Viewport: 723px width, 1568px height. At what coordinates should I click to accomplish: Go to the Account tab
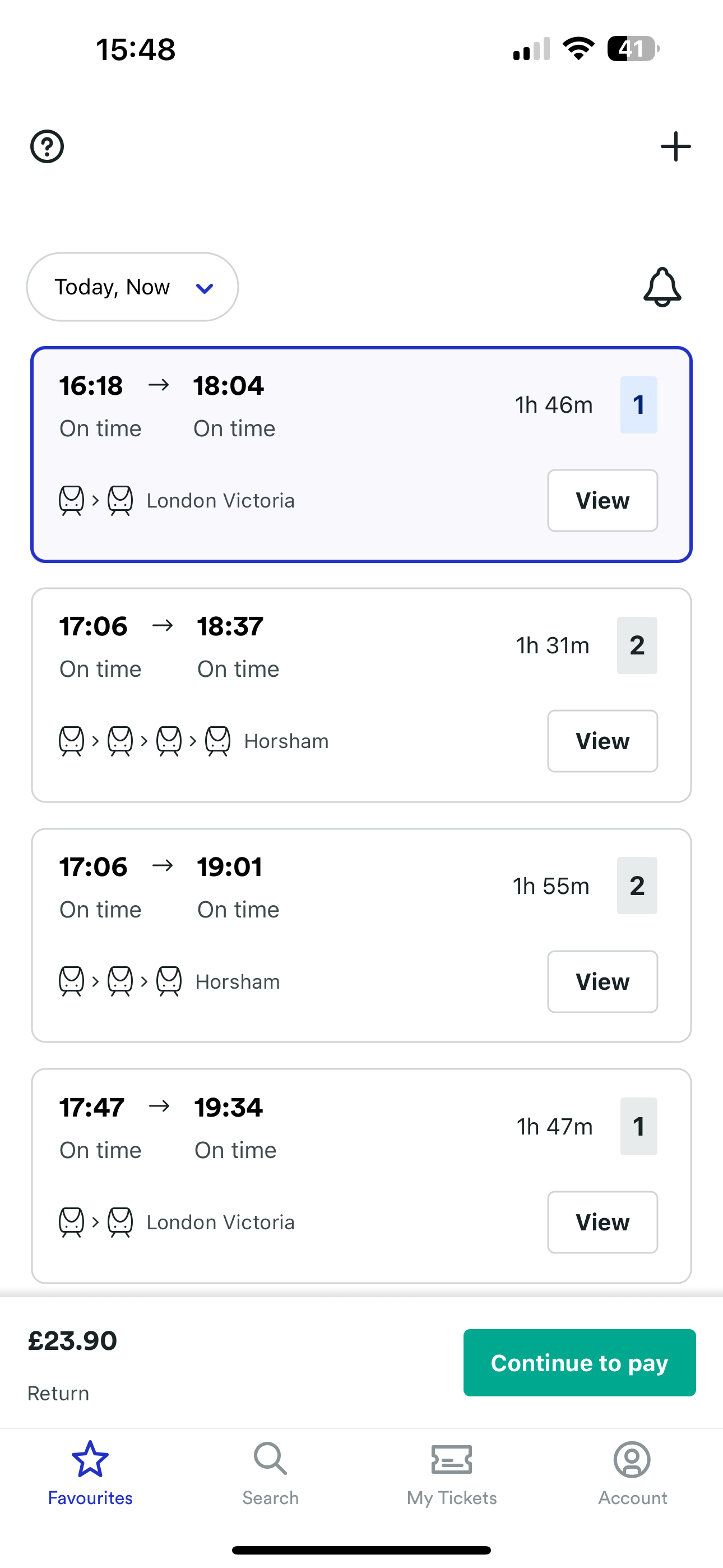coord(632,1472)
